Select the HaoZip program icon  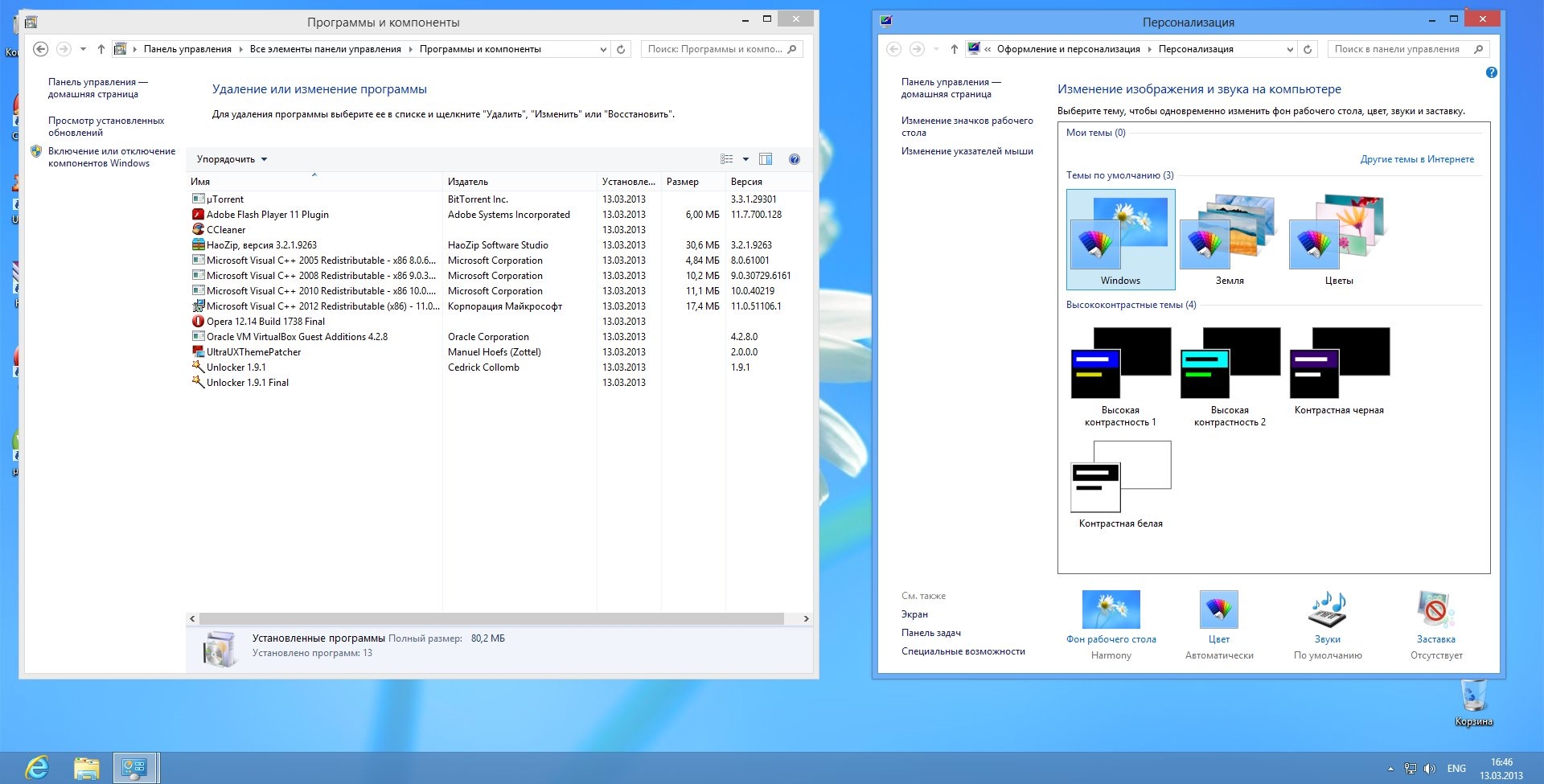click(x=198, y=244)
